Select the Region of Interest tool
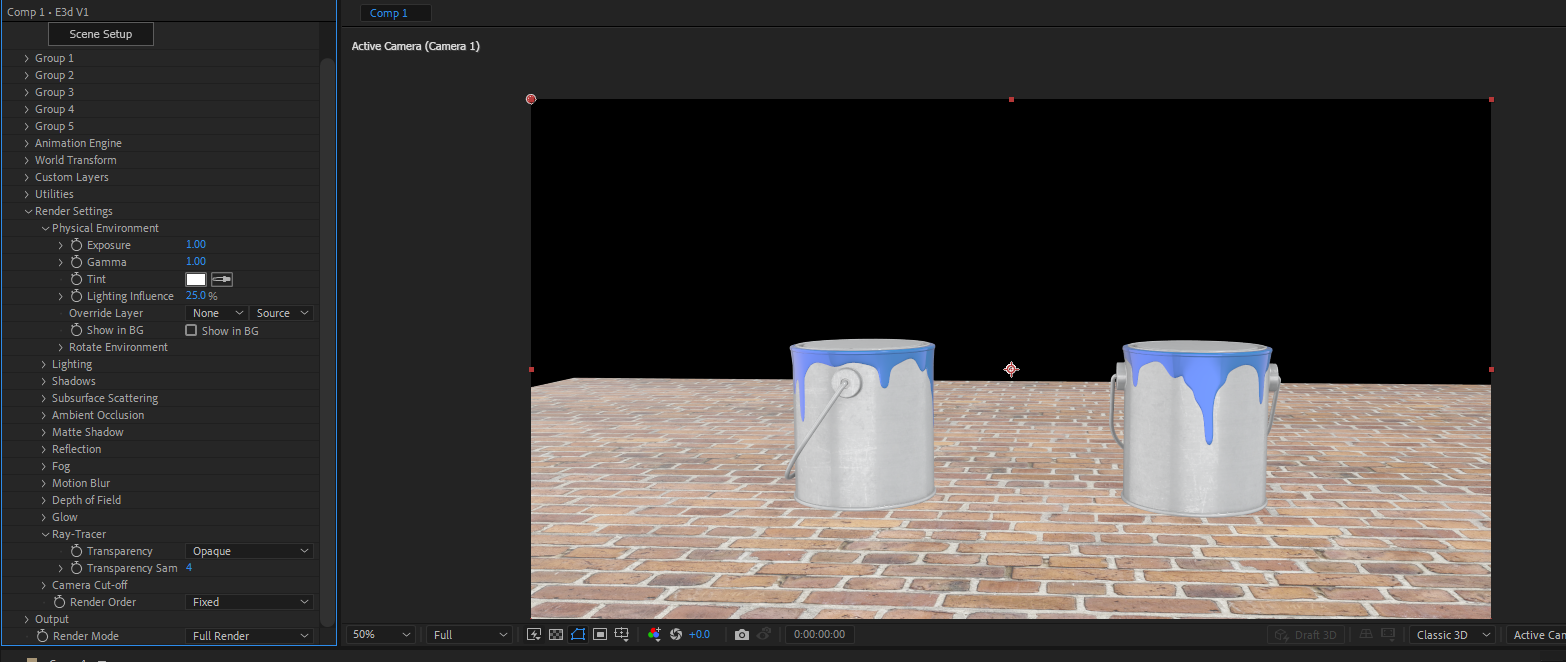Screen dimensions: 1566x662 click(600, 633)
